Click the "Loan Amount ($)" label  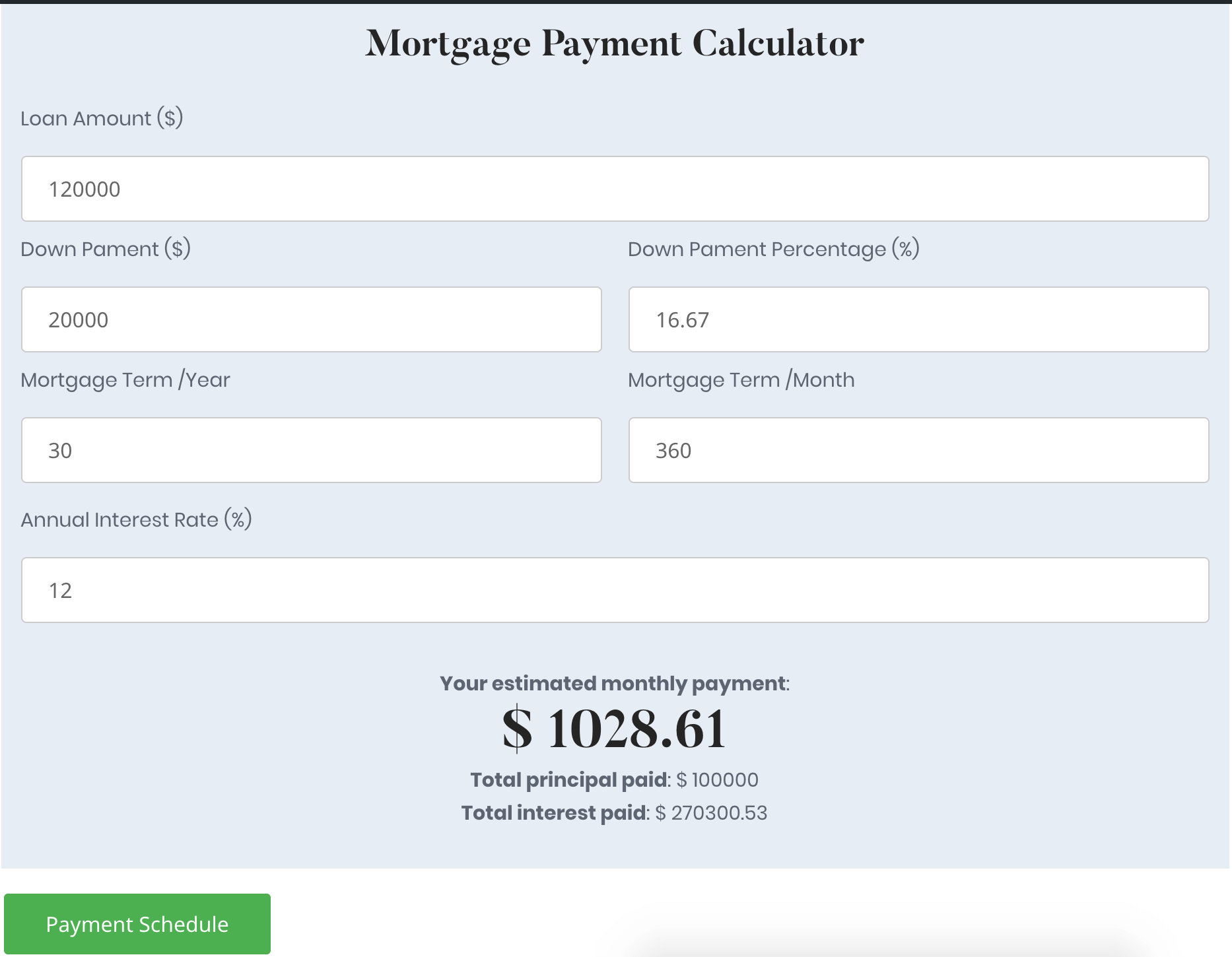tap(102, 118)
